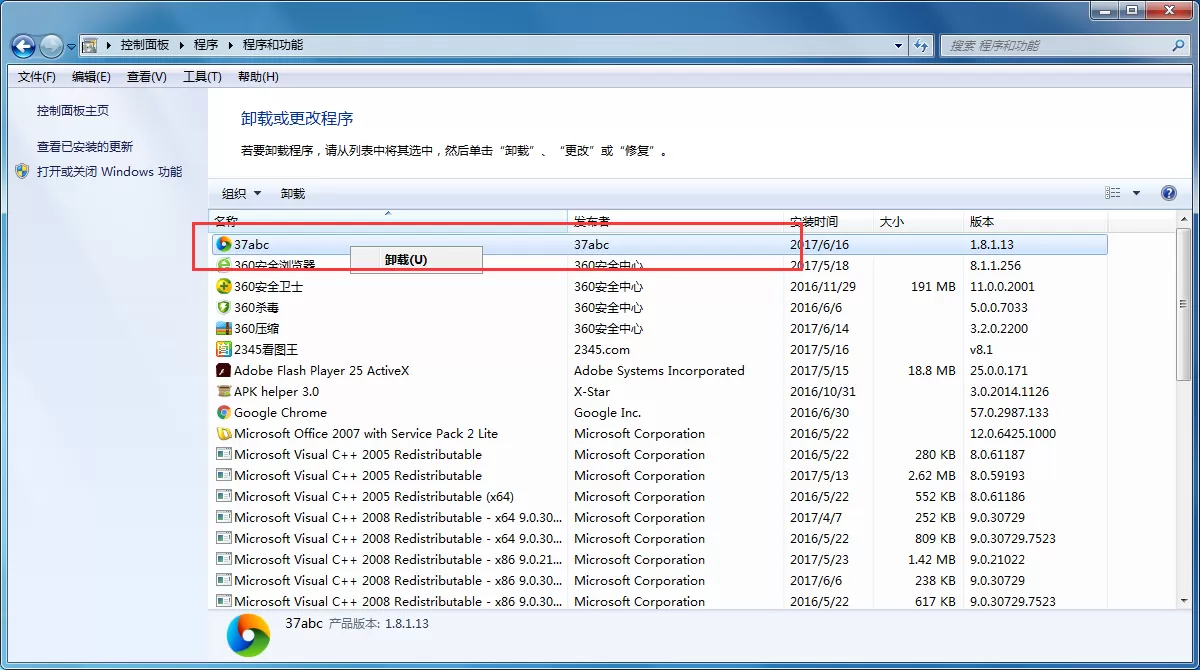Click the refresh button beside address bar
Viewport: 1200px width, 670px height.
coord(921,45)
